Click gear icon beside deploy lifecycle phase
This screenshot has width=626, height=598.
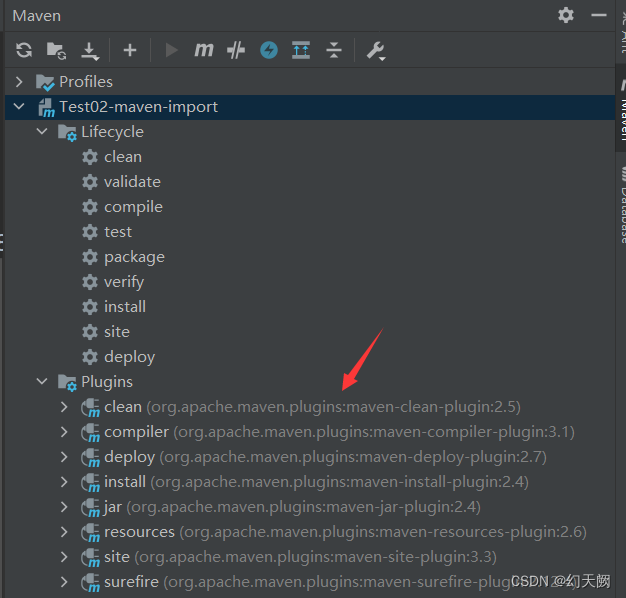click(x=90, y=357)
